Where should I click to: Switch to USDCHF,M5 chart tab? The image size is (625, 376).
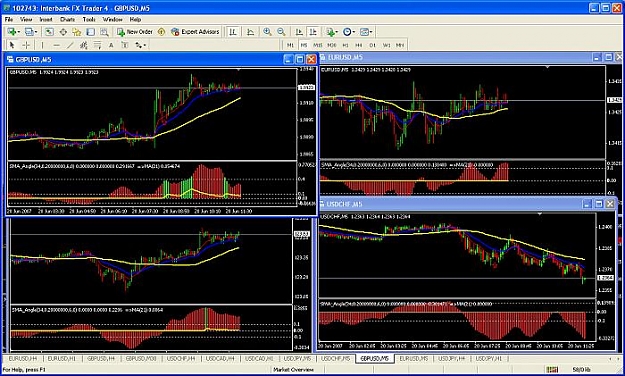[x=336, y=359]
